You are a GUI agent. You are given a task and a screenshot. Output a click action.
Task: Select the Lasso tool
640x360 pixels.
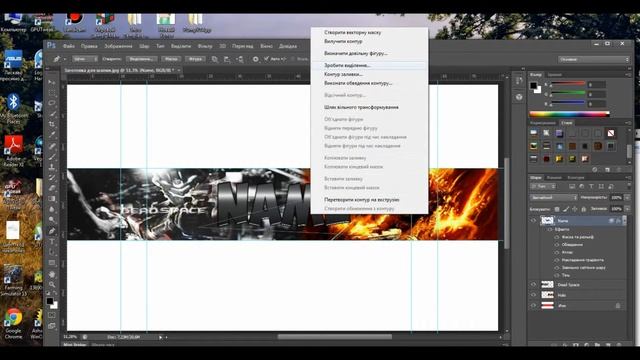pos(52,104)
